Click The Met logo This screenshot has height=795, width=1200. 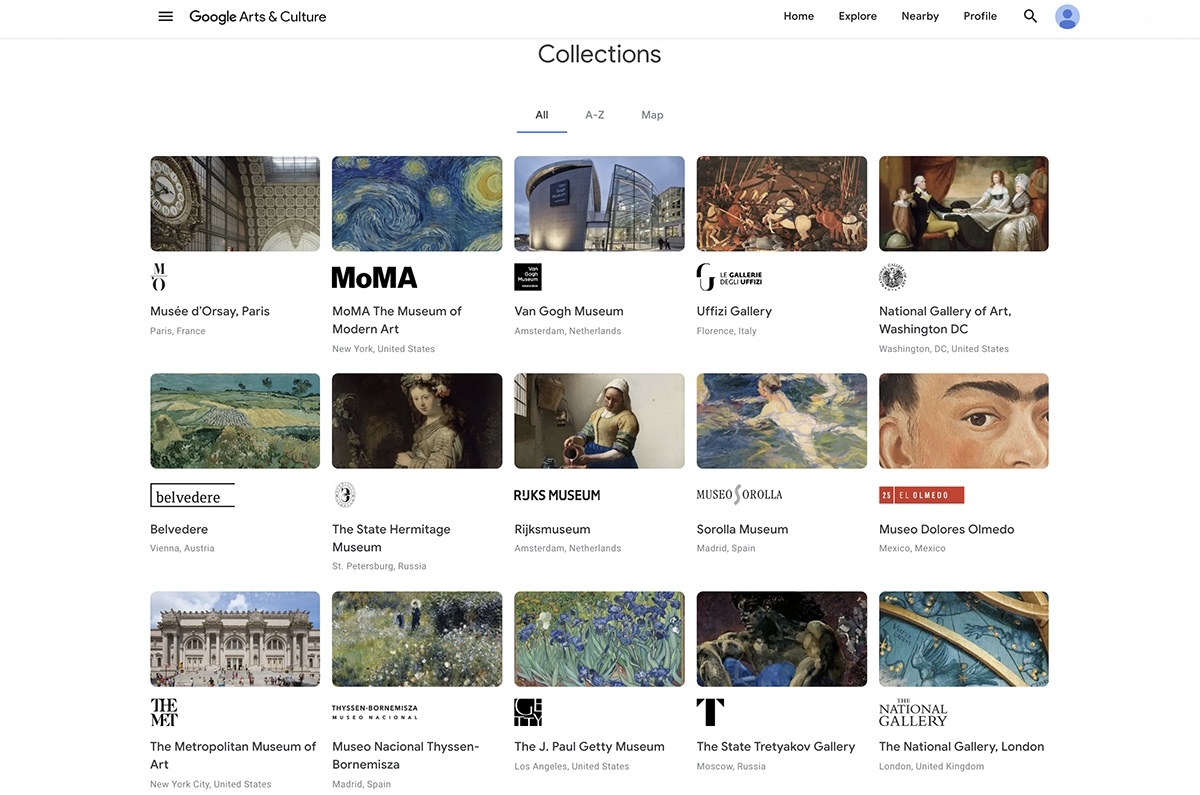click(x=164, y=713)
